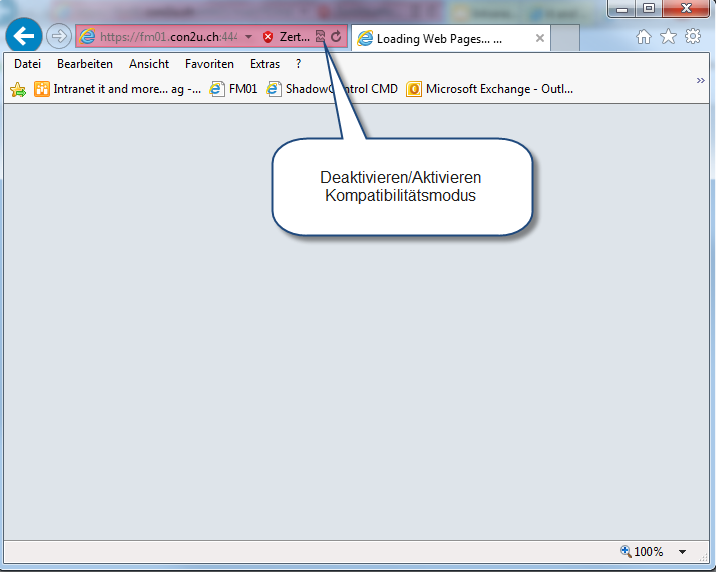Image resolution: width=716 pixels, height=572 pixels.
Task: Click the 100% zoom level button
Action: point(642,552)
